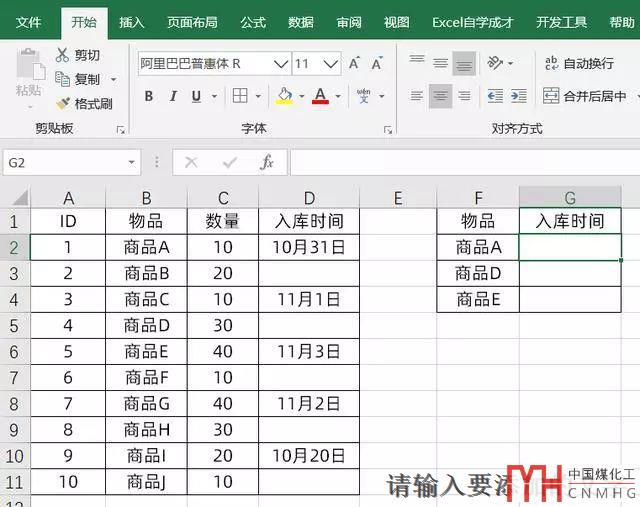Set bottom vertical alignment

coord(464,64)
